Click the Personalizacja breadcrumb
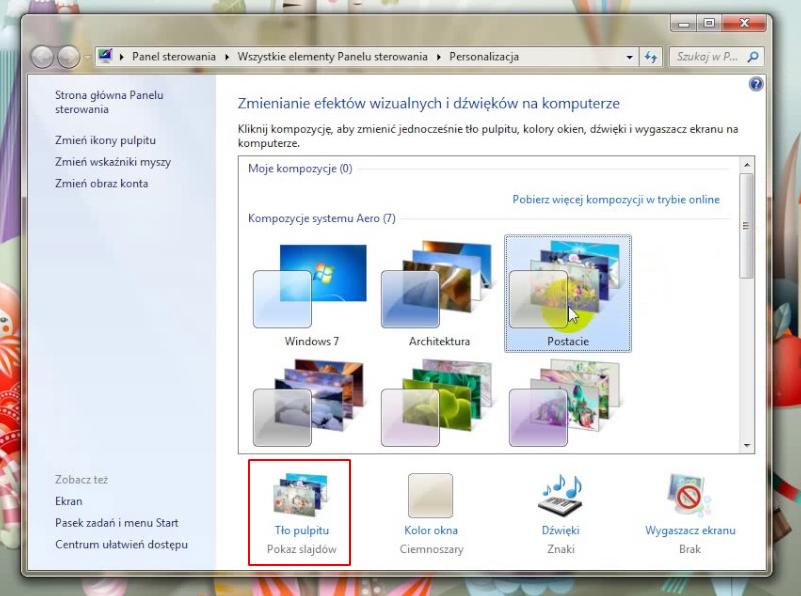This screenshot has height=596, width=801. click(x=484, y=57)
